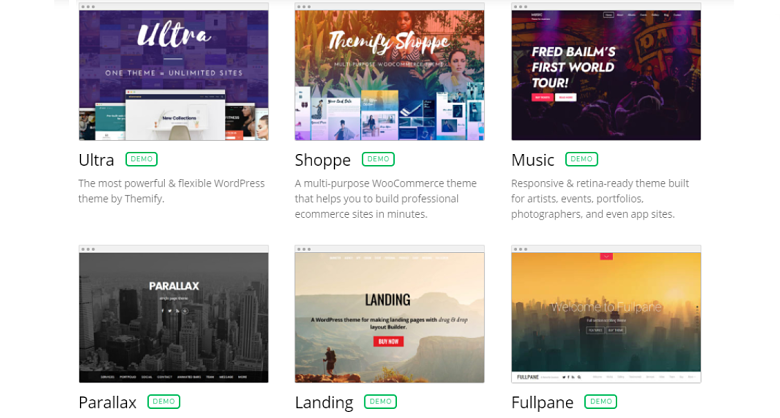This screenshot has height=418, width=780.
Task: Open the Parallax theme preview thumbnail
Action: [x=174, y=314]
